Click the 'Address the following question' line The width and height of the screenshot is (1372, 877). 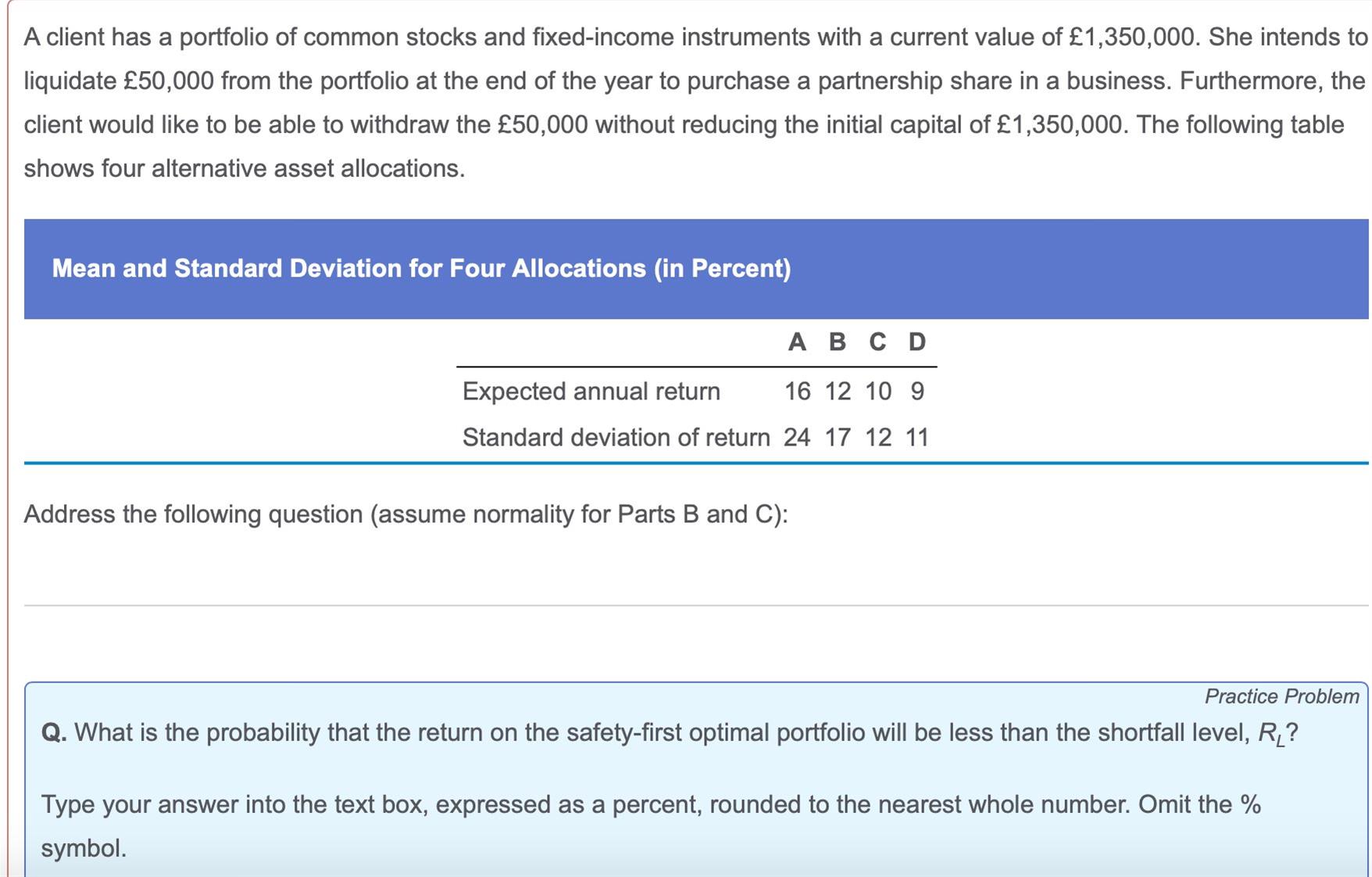click(x=406, y=514)
